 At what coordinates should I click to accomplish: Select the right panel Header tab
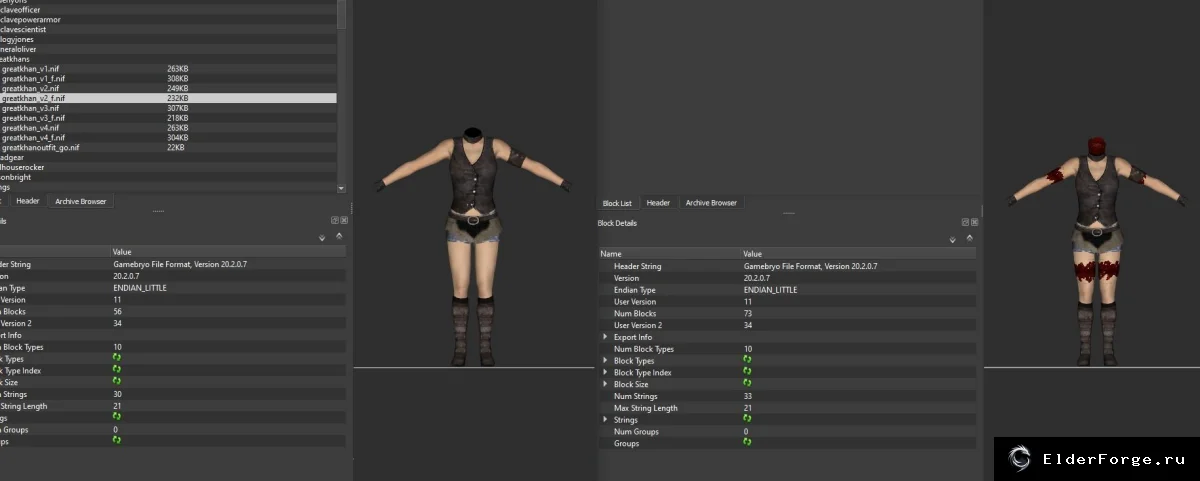tap(658, 203)
